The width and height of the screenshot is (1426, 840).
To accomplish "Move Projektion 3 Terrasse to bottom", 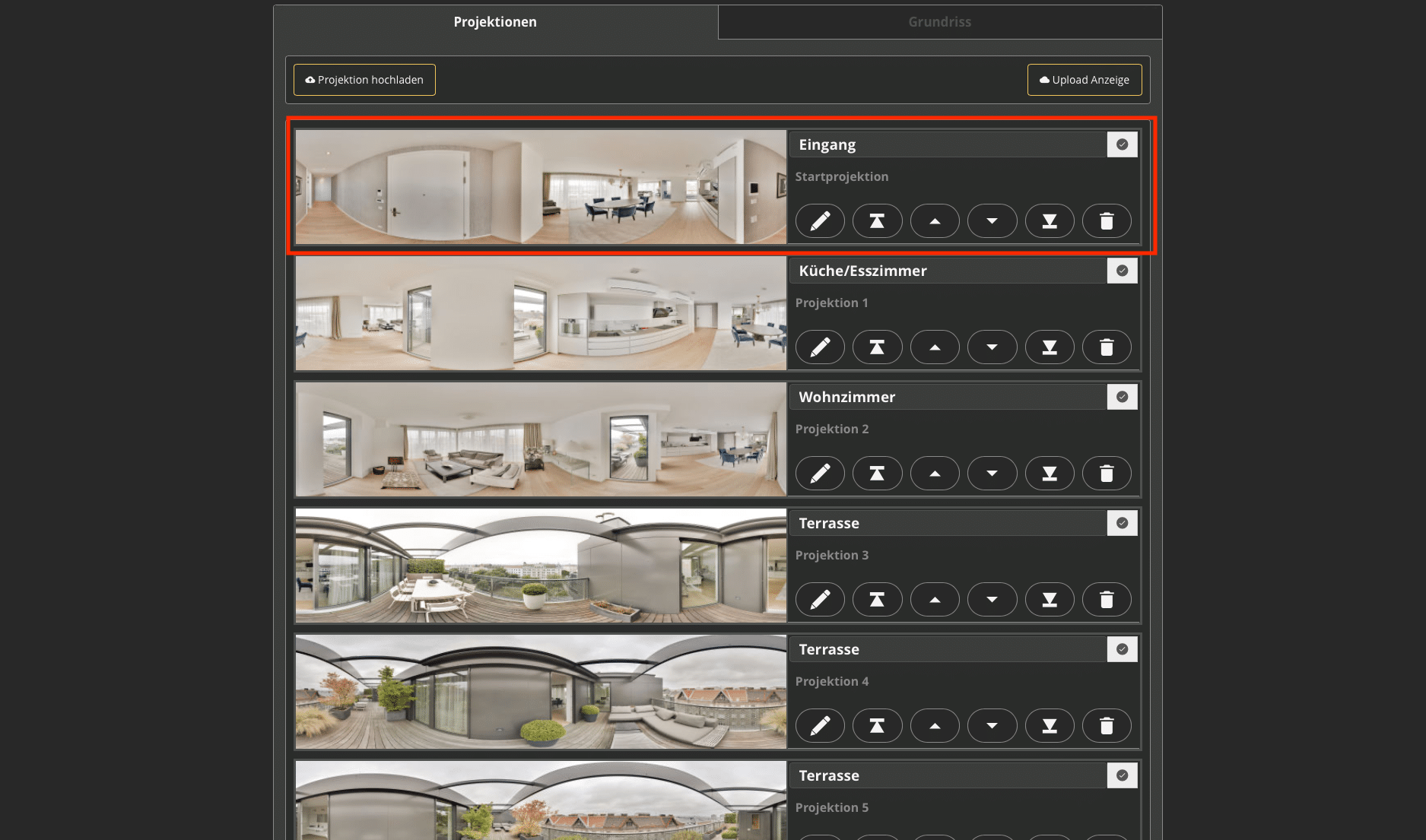I will pyautogui.click(x=1050, y=600).
